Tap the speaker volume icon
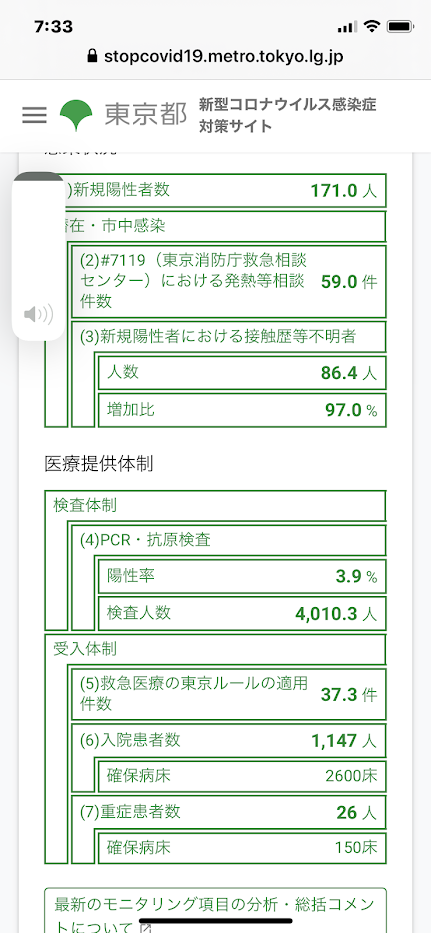This screenshot has width=431, height=933. (x=39, y=314)
